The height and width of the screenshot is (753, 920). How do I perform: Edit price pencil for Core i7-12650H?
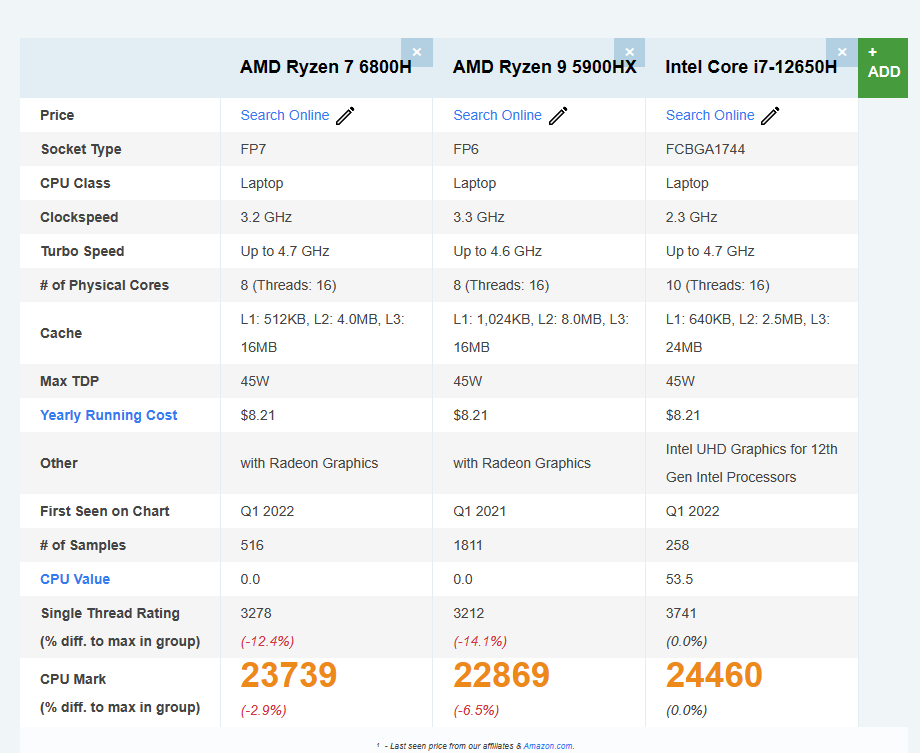pos(770,116)
